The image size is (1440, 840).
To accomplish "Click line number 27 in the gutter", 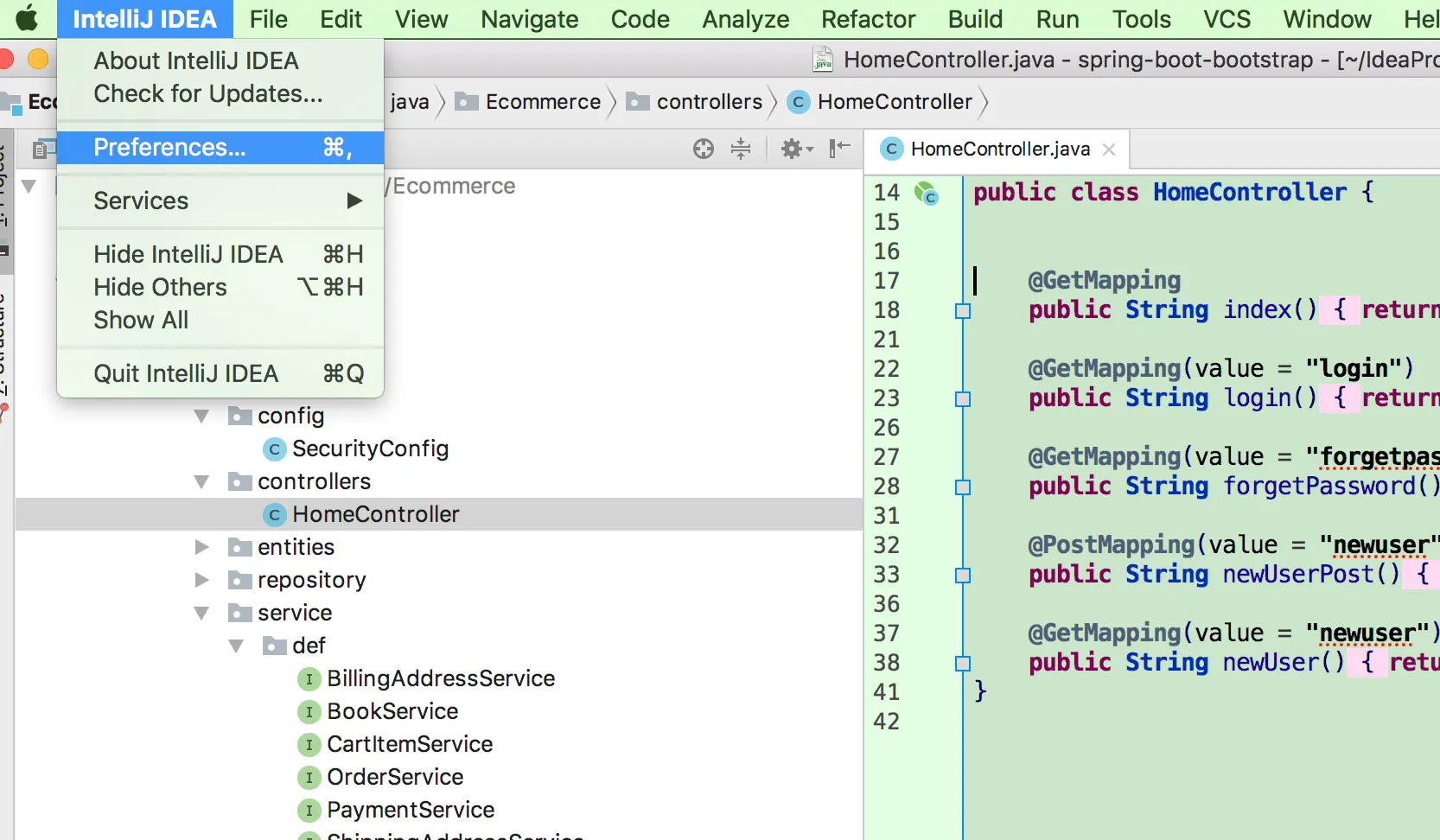I will pos(886,456).
